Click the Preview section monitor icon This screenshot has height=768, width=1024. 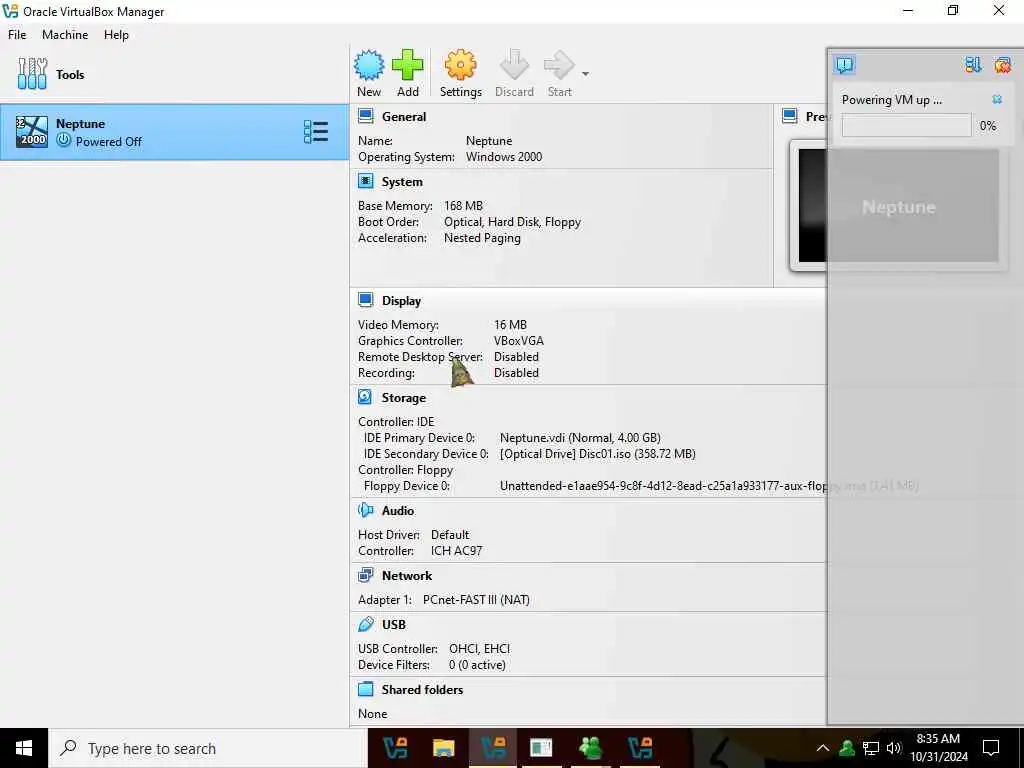[x=790, y=116]
